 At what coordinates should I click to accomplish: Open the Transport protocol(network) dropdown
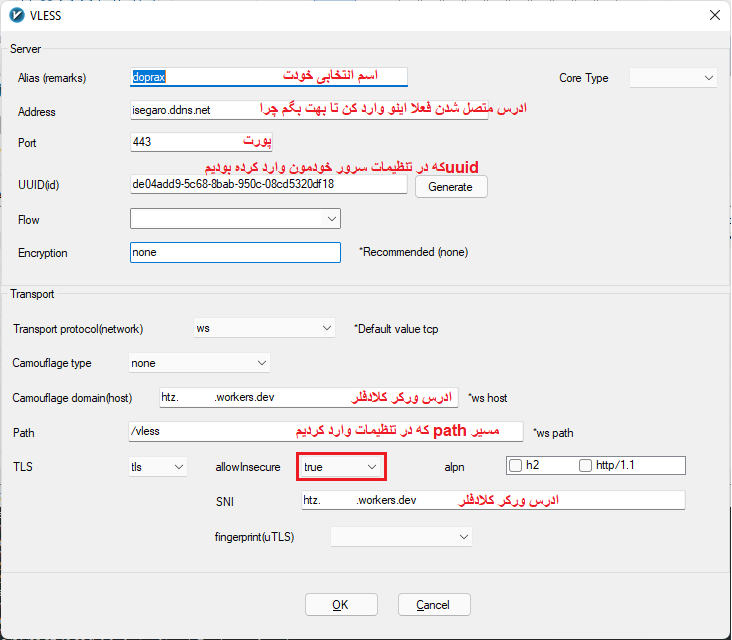[x=264, y=328]
